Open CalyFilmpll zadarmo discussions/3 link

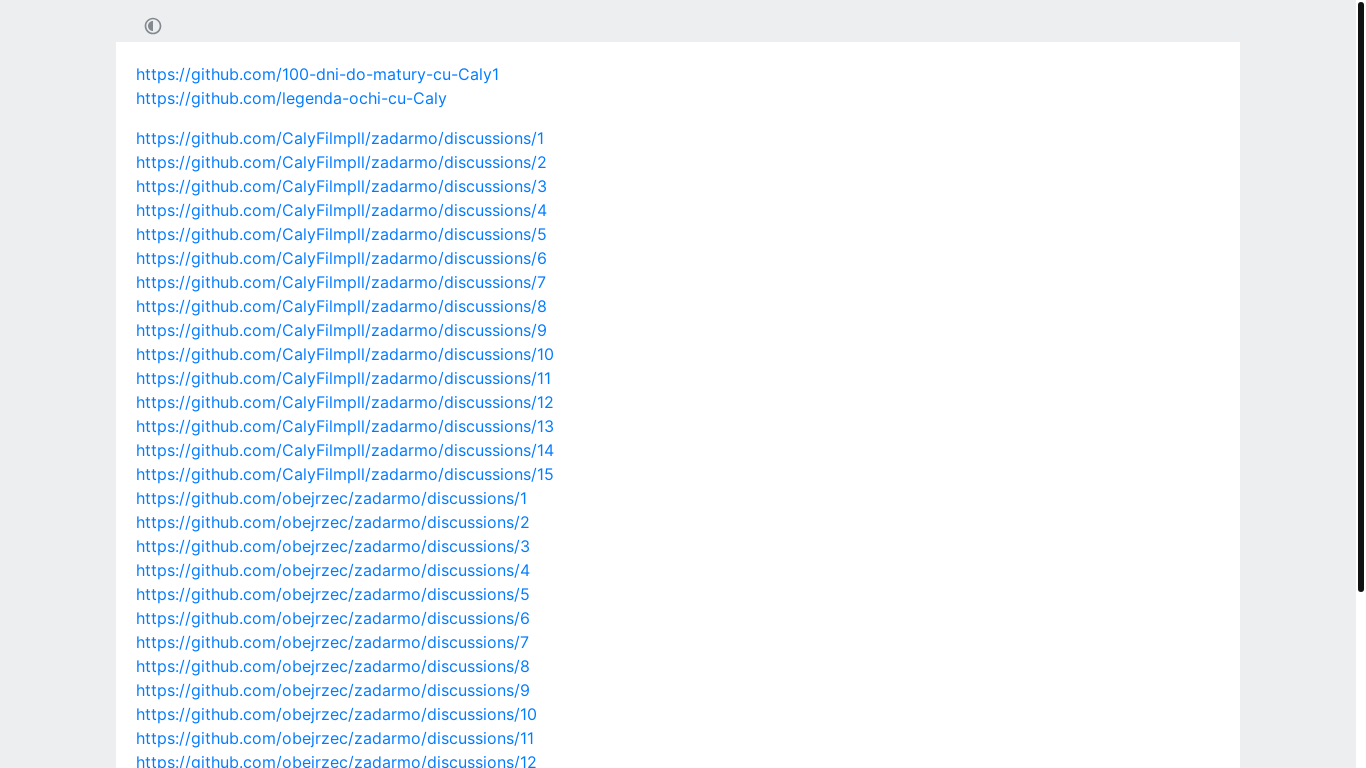341,186
